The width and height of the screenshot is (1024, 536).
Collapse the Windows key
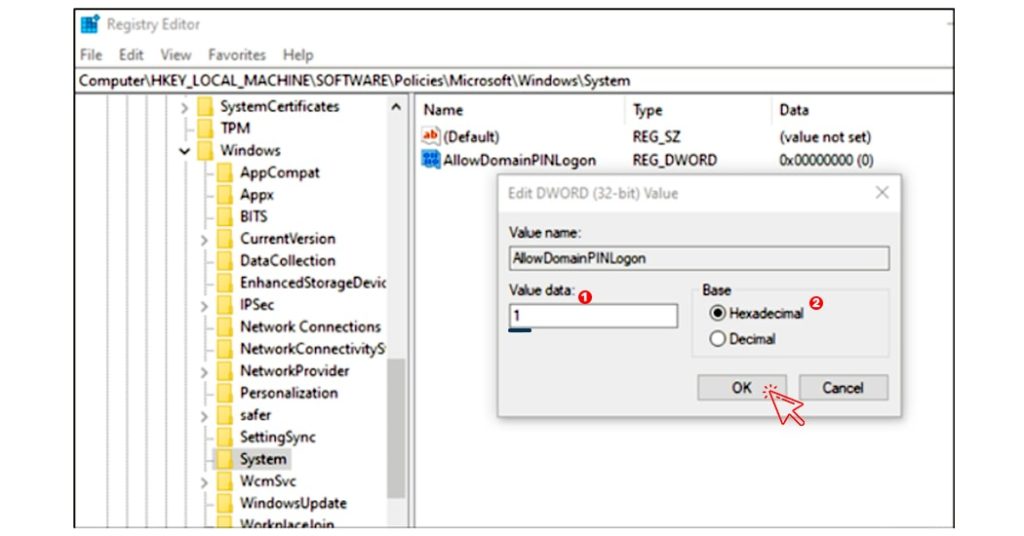pos(184,151)
